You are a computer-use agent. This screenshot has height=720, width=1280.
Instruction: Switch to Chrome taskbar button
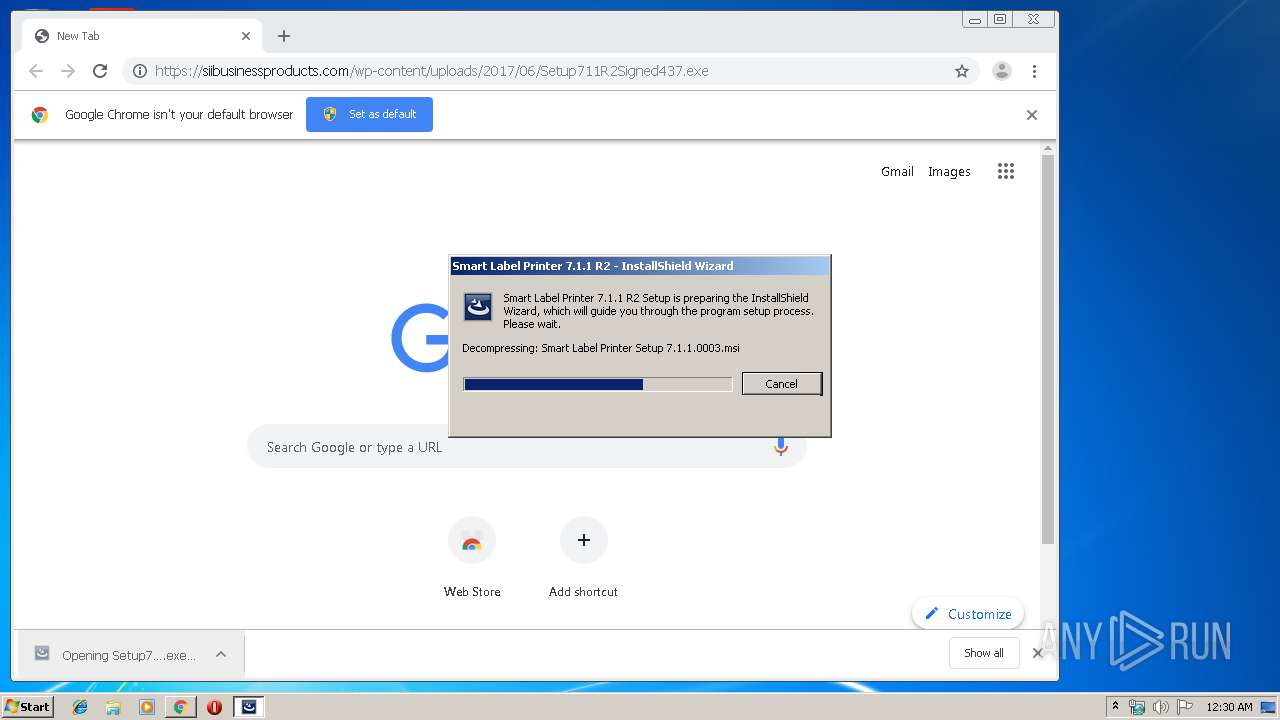click(180, 707)
